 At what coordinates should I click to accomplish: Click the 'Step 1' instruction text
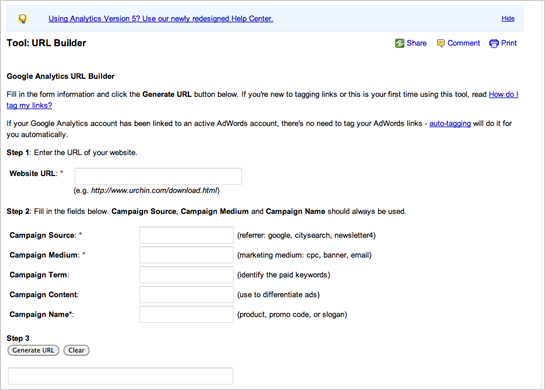72,153
